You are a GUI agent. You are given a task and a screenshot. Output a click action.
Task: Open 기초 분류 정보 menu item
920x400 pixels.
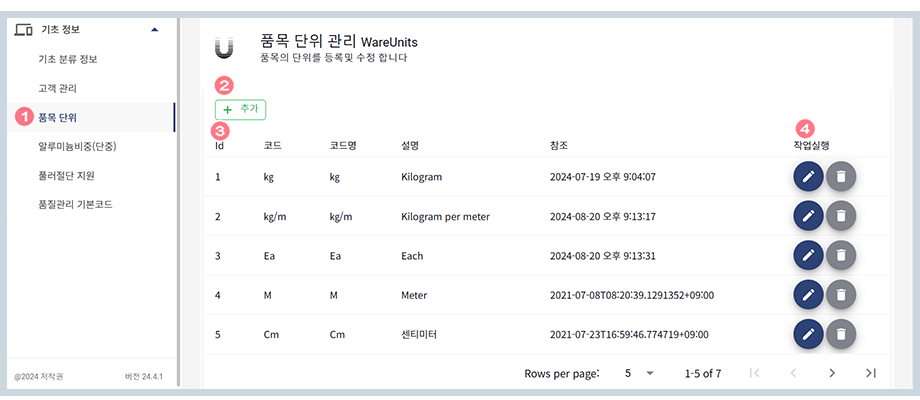coord(68,59)
